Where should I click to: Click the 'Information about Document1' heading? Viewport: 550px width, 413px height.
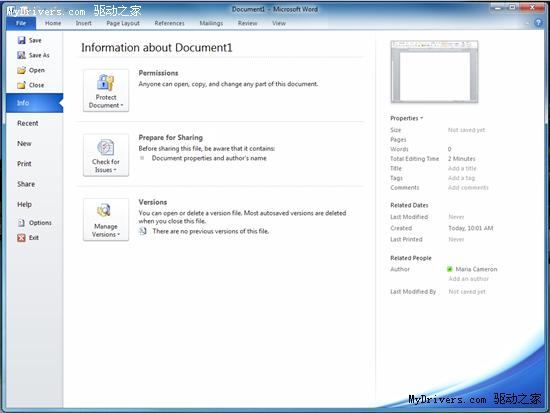pyautogui.click(x=157, y=48)
